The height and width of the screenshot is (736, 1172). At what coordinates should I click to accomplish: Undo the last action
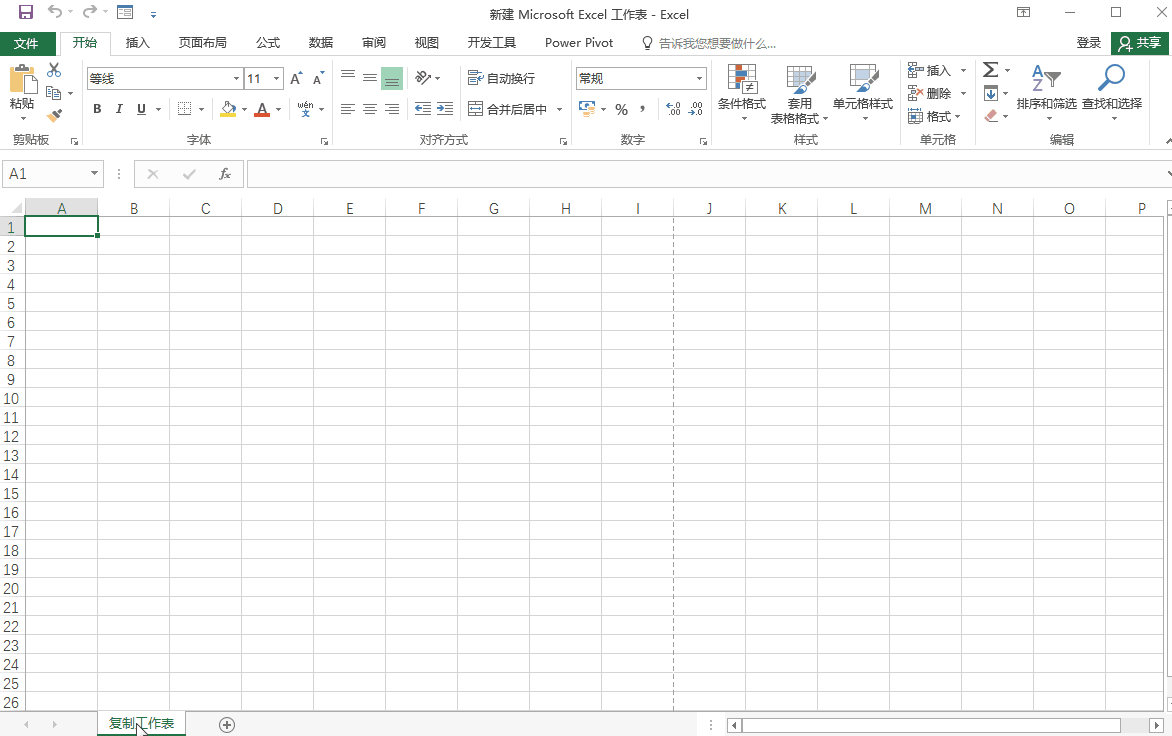pyautogui.click(x=55, y=11)
